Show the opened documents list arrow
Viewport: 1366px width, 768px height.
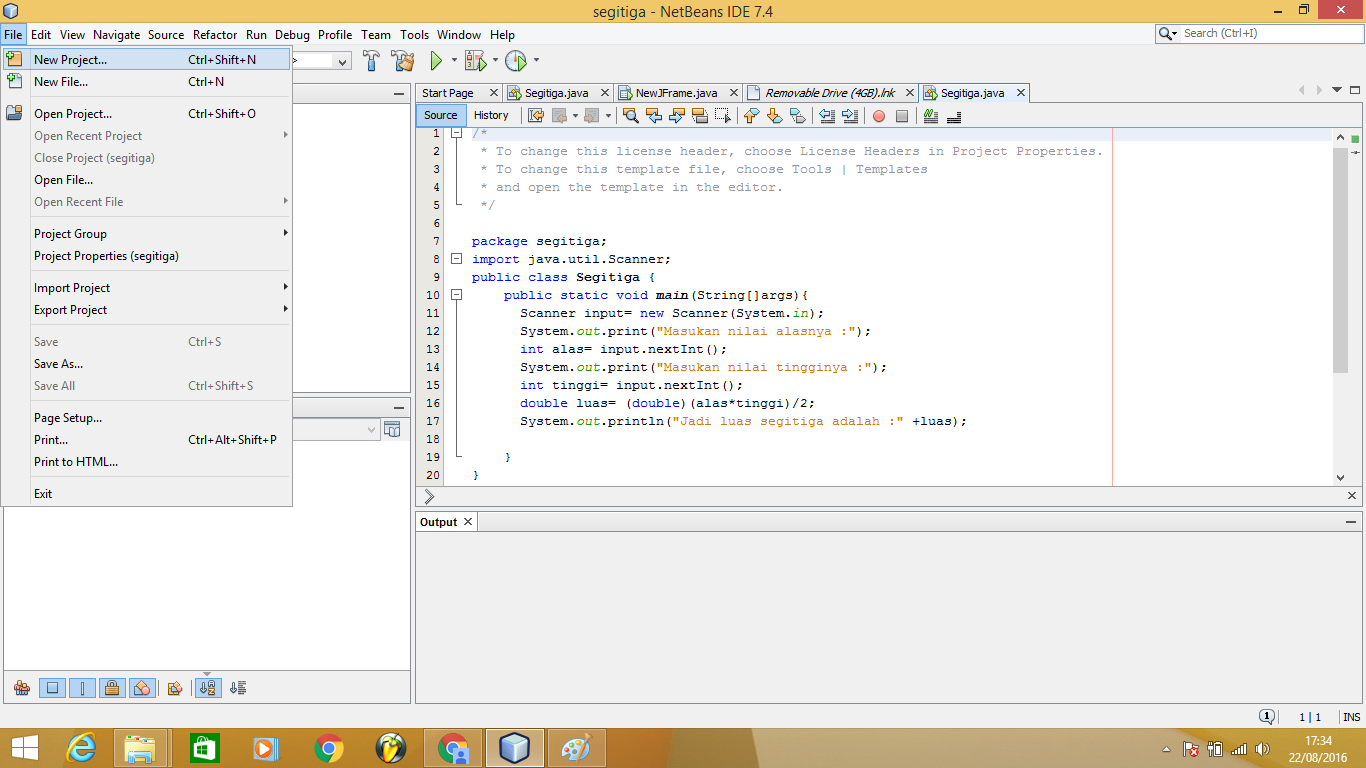[1337, 90]
